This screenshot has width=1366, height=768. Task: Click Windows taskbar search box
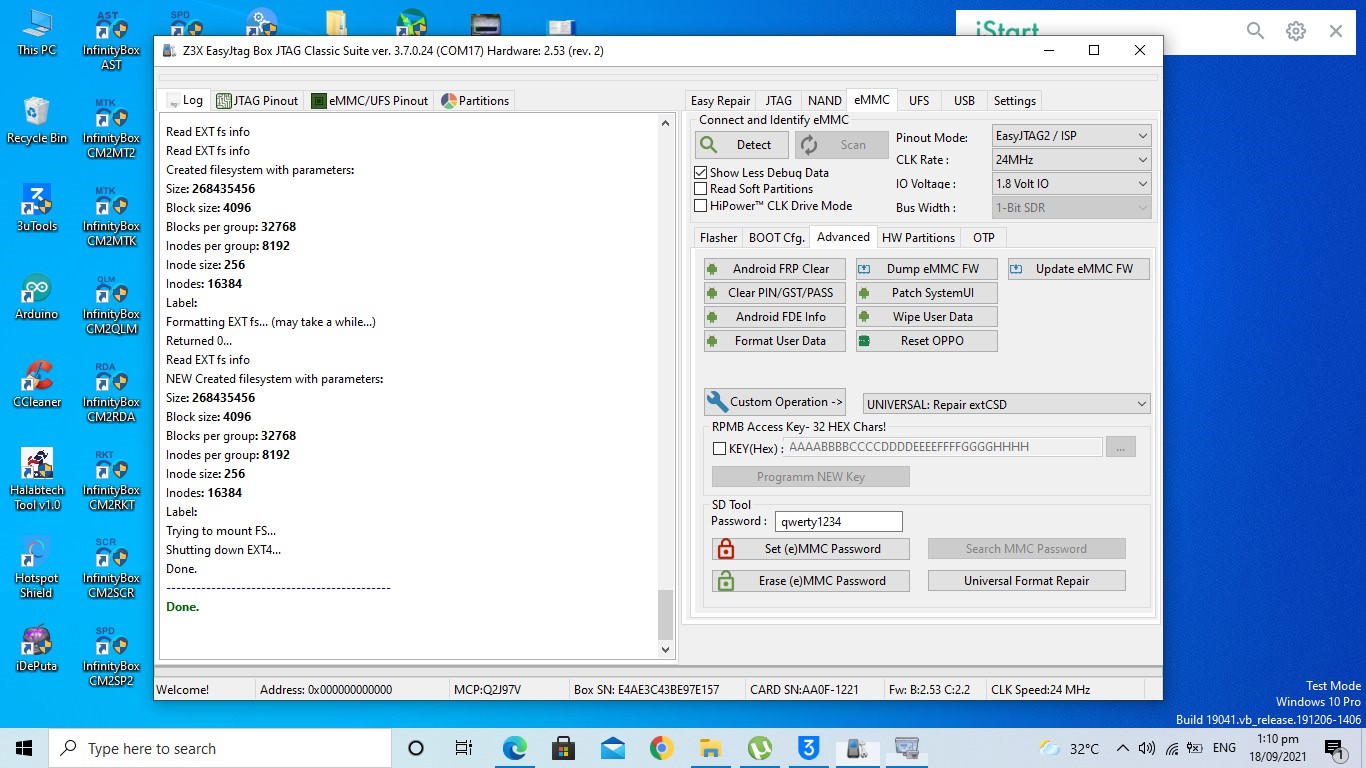[220, 748]
